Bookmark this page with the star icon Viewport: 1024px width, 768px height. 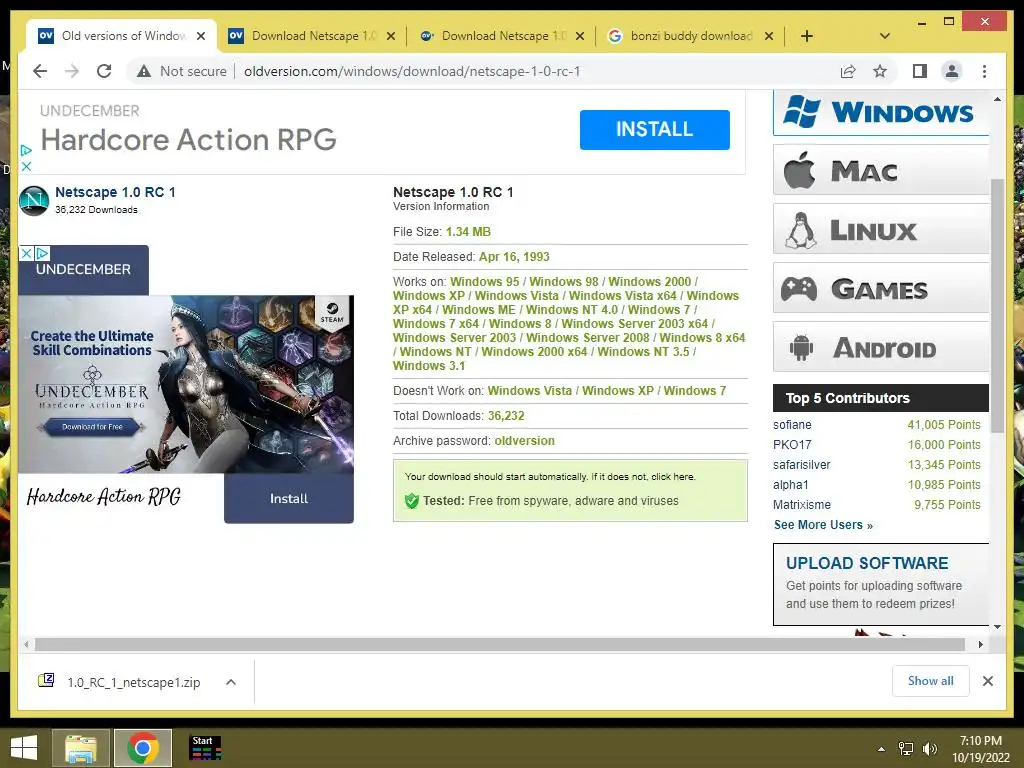(880, 71)
